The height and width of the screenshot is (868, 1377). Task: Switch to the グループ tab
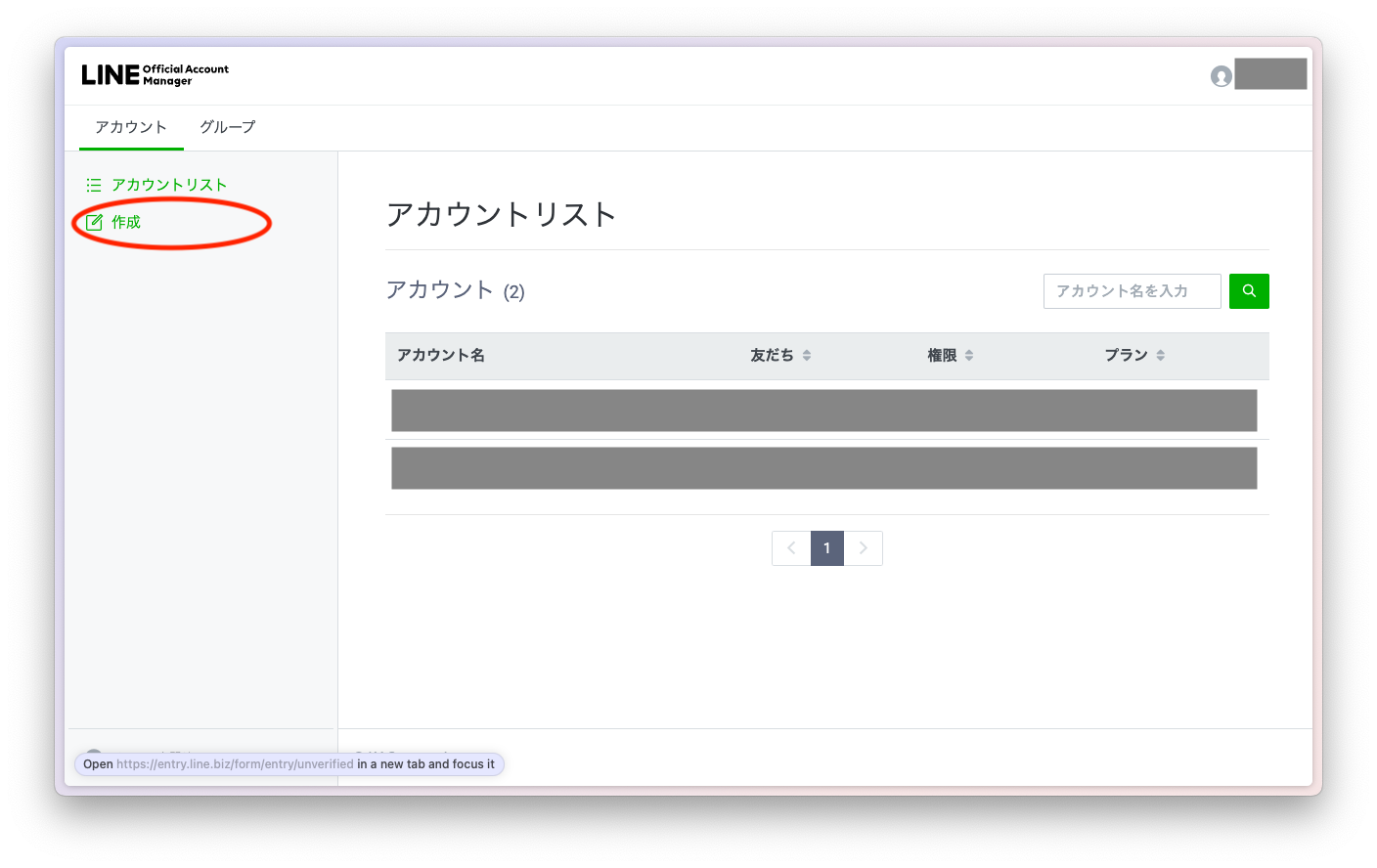[x=226, y=127]
